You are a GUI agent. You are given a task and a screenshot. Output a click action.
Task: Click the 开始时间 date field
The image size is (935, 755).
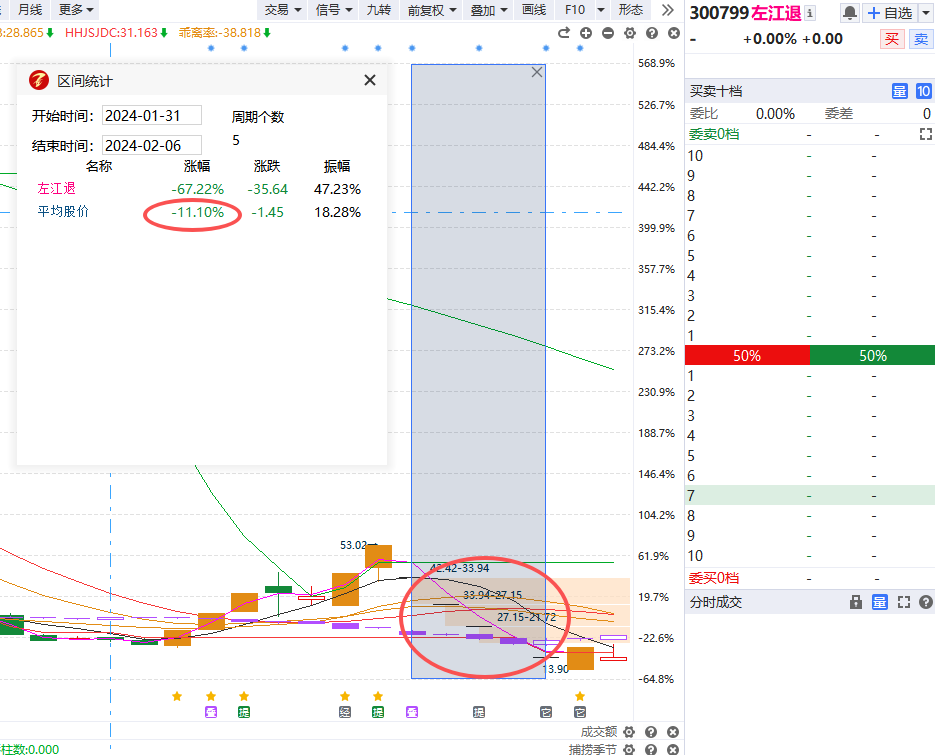tap(151, 115)
